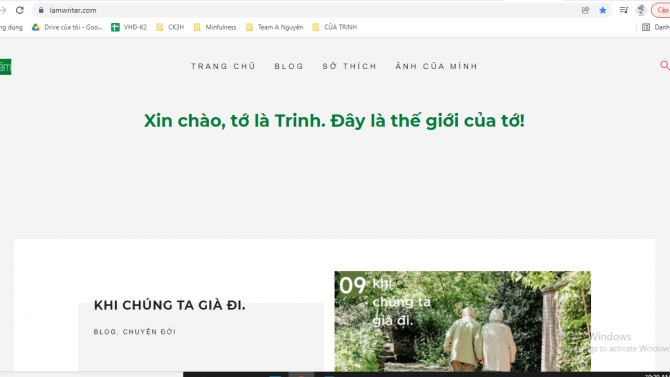670x377 pixels.
Task: Click the BLOG category link under the post
Action: coord(105,332)
